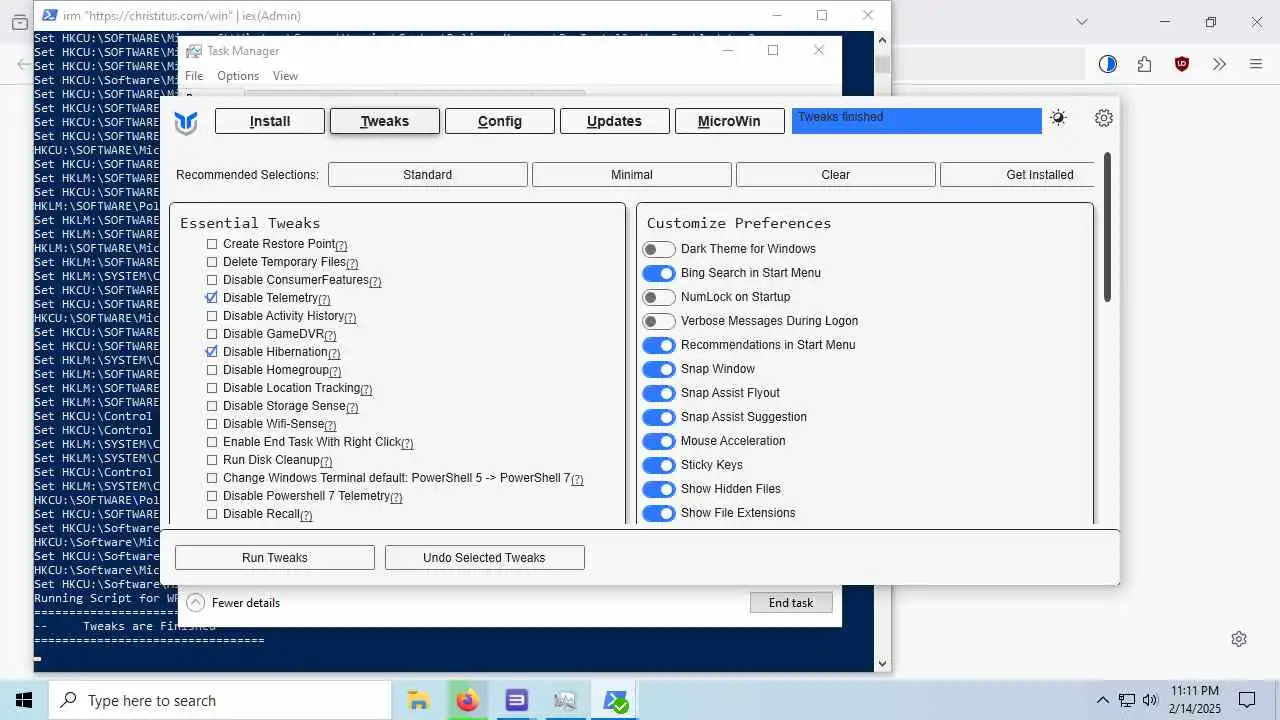The image size is (1280, 720).
Task: Show hidden system tray icons chevron
Action: click(1103, 700)
